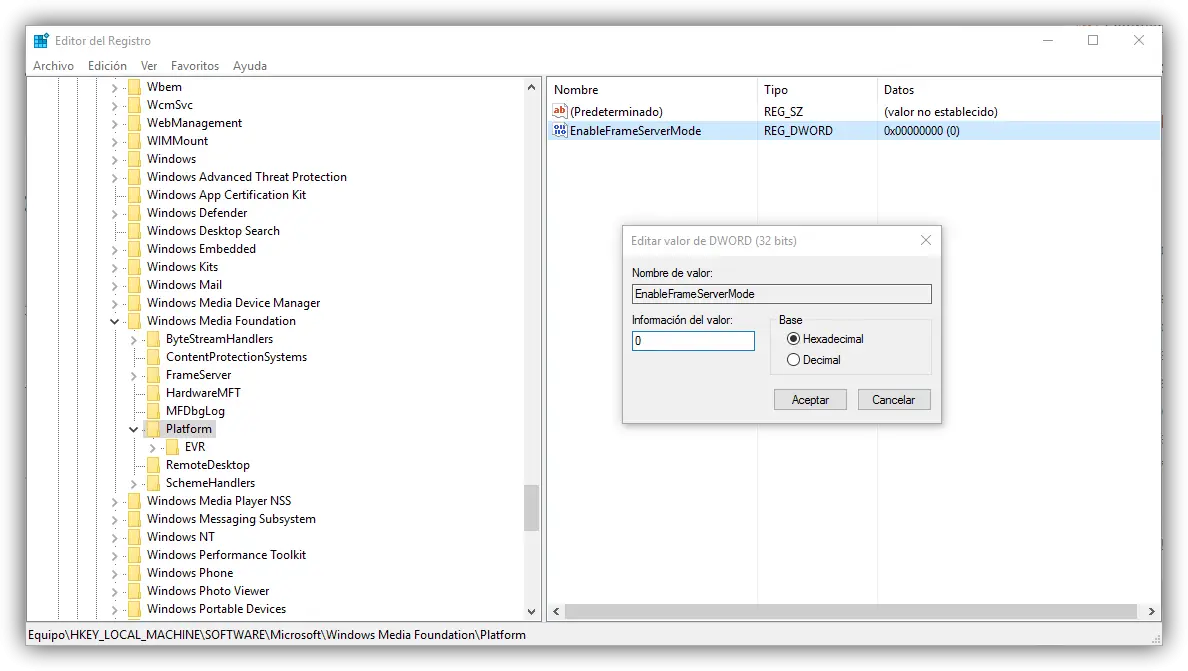Select the Windows Portable Devices folder icon

[x=135, y=609]
